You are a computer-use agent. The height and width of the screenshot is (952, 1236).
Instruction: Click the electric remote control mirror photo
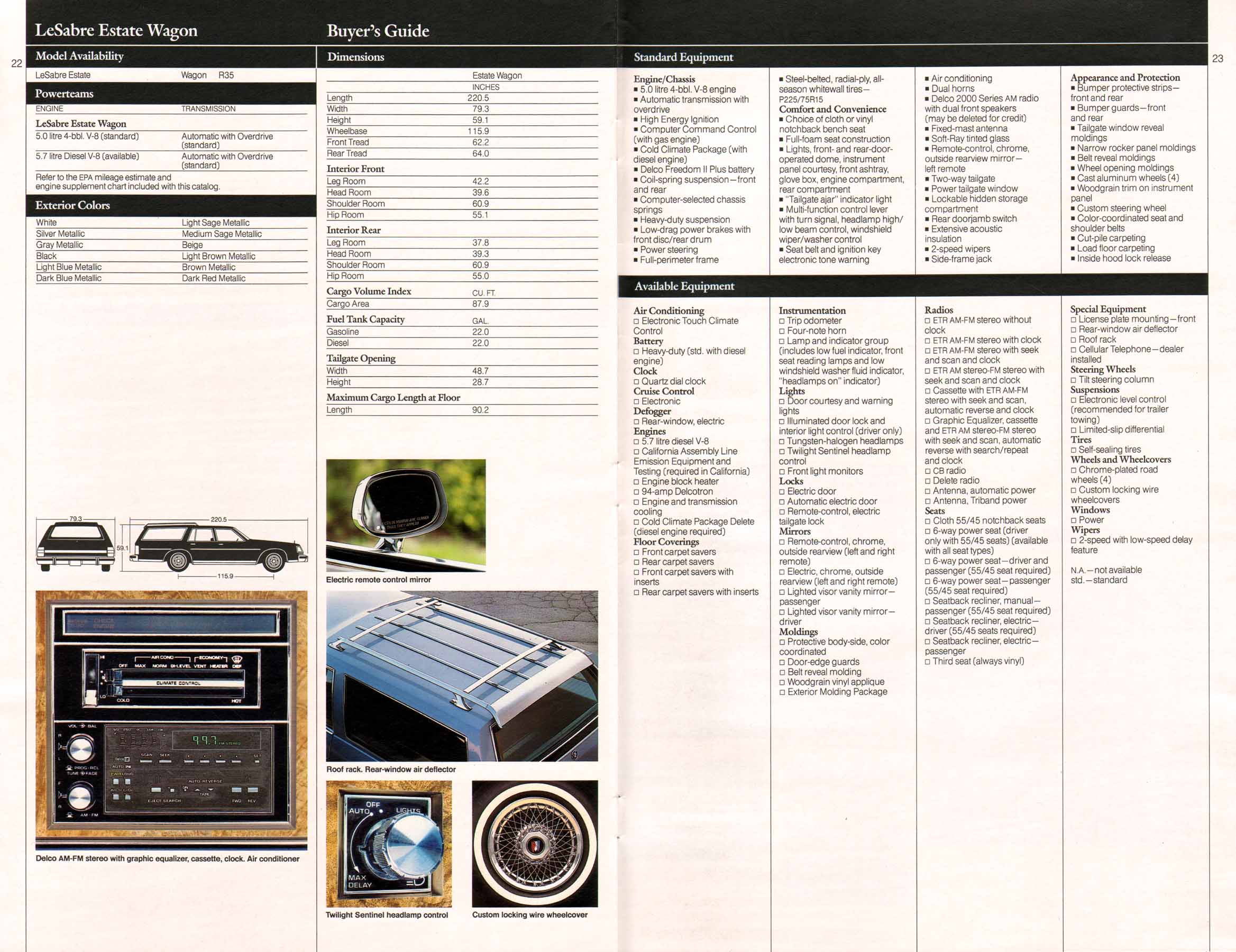click(406, 515)
